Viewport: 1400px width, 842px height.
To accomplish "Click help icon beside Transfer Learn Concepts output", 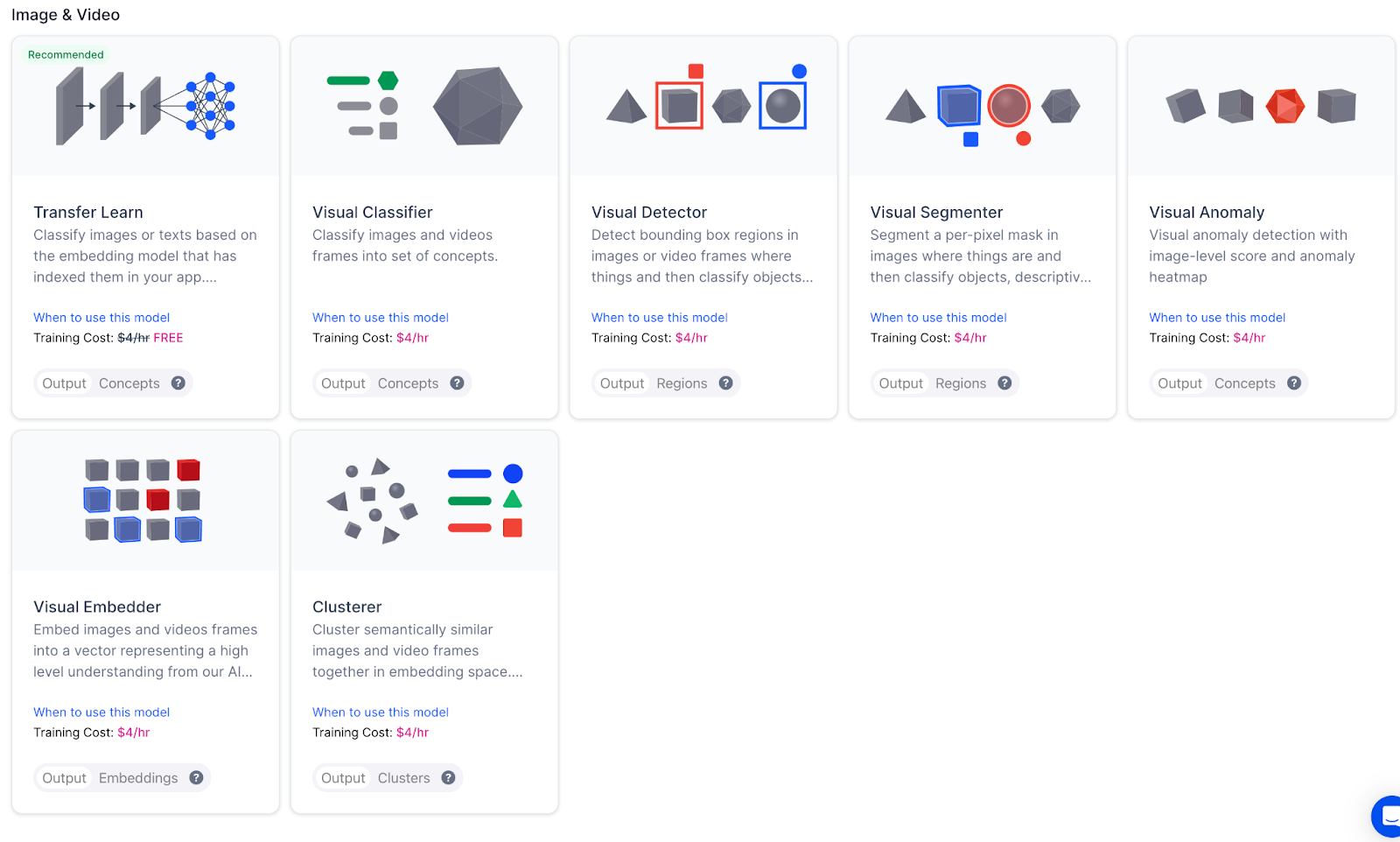I will 178,383.
